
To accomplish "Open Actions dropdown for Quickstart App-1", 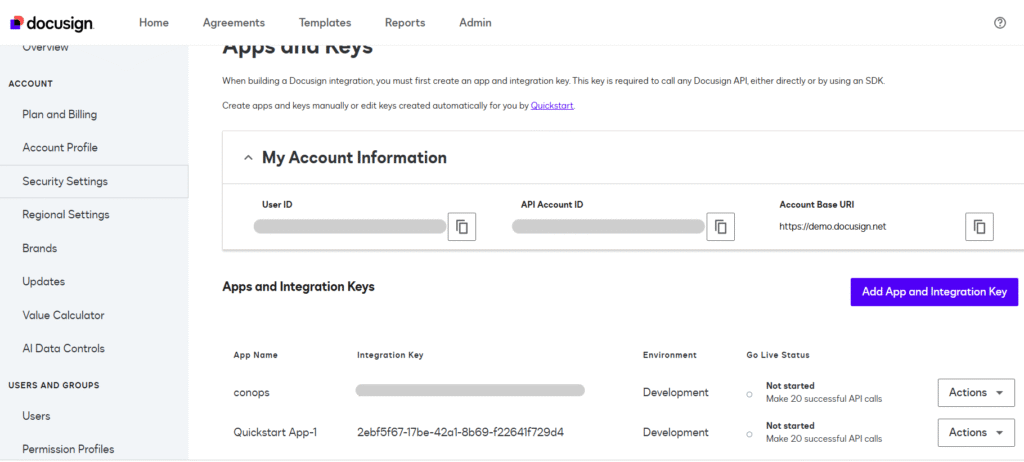I will tap(975, 433).
